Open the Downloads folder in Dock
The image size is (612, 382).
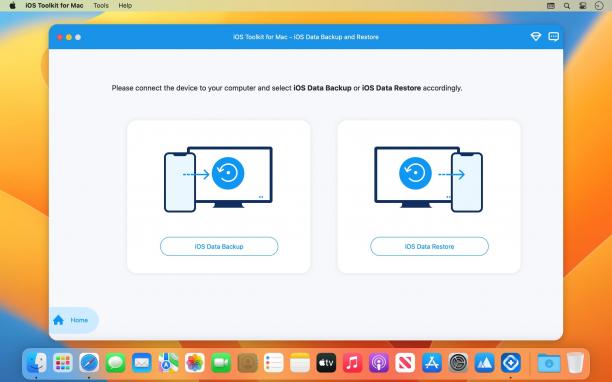tap(549, 363)
